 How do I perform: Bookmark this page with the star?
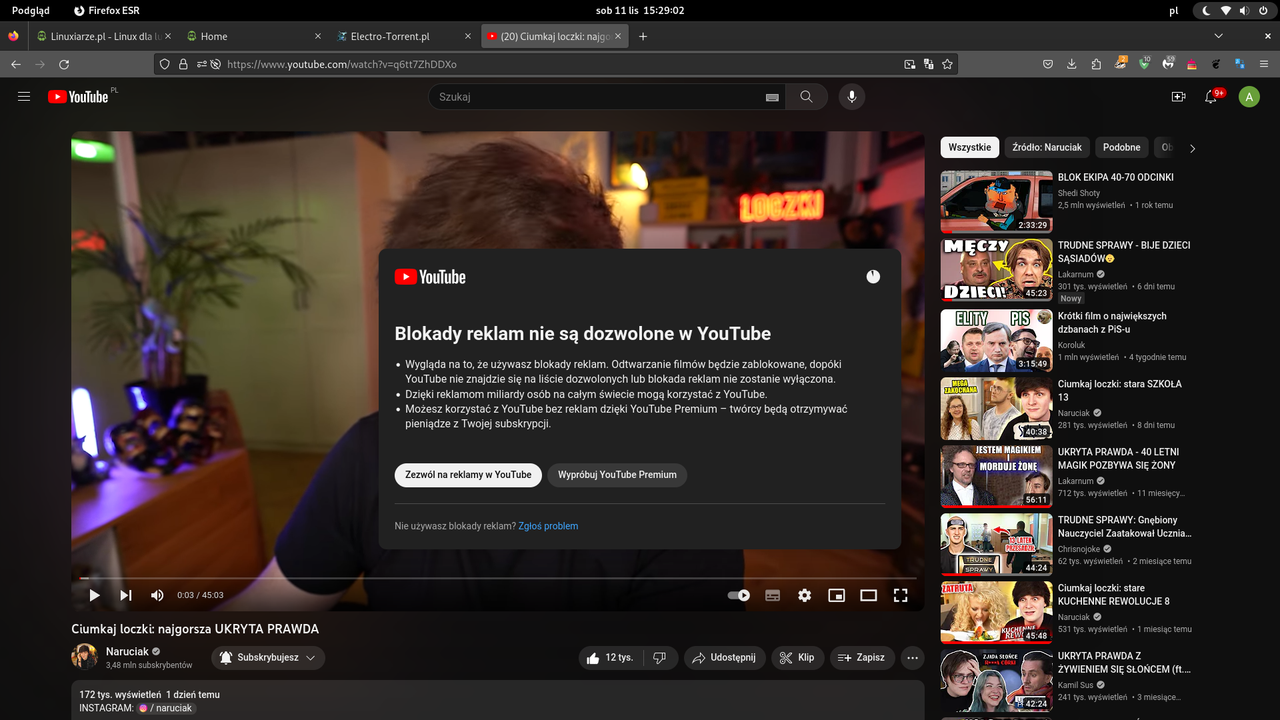pyautogui.click(x=947, y=64)
